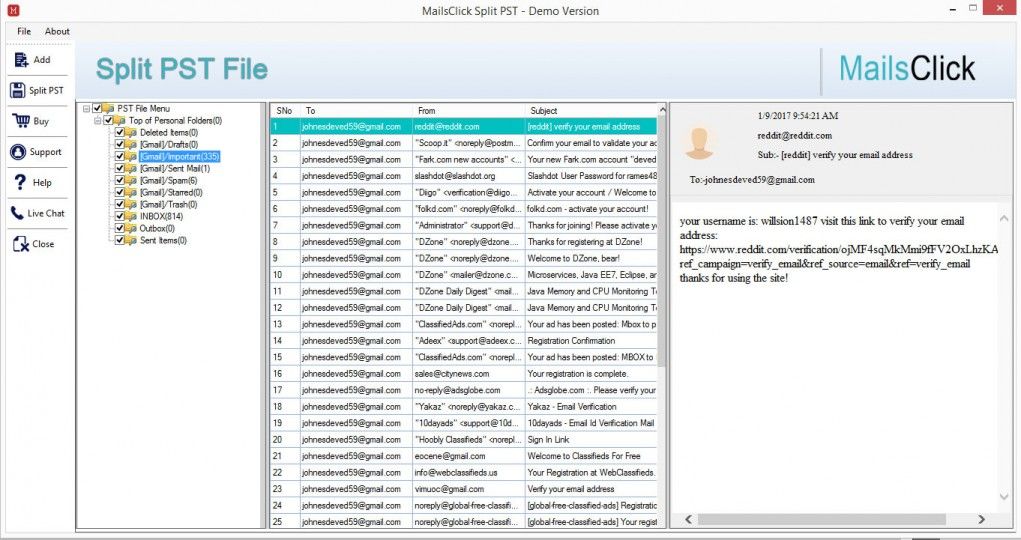This screenshot has width=1021, height=540.
Task: Select email 'Sign In Link' from Hoobly
Action: click(x=464, y=440)
